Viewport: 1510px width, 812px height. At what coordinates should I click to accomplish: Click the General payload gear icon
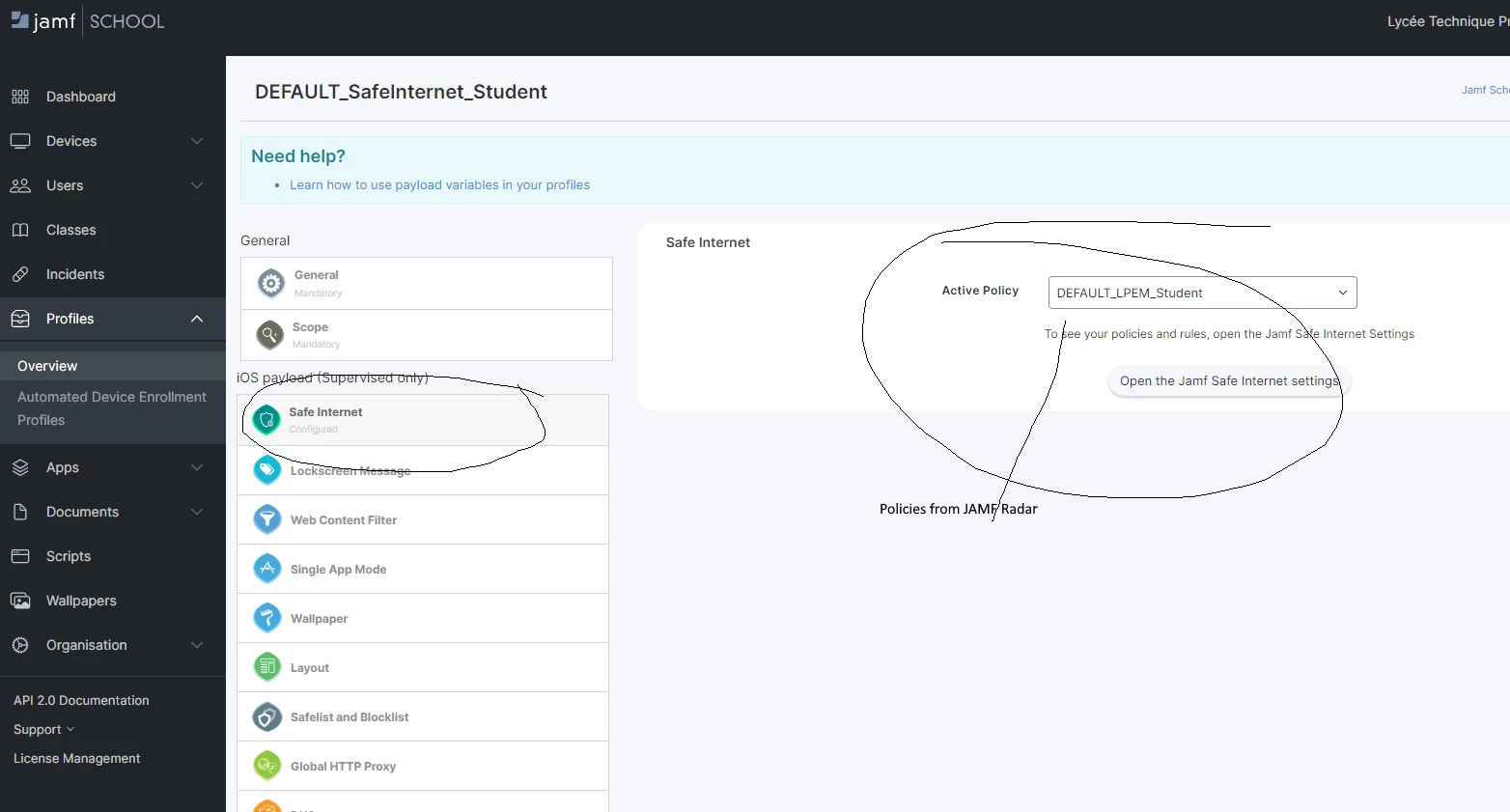pyautogui.click(x=271, y=283)
